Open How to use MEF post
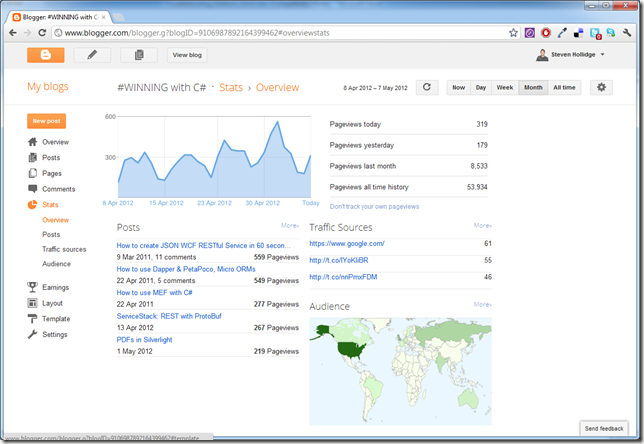The width and height of the screenshot is (644, 444). 154,292
